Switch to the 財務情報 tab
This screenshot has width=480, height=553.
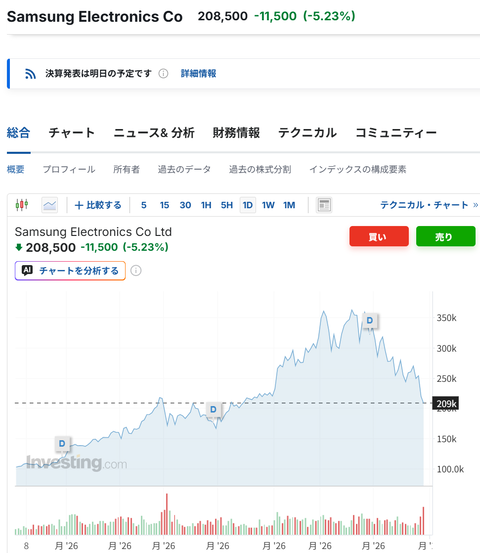tap(236, 133)
